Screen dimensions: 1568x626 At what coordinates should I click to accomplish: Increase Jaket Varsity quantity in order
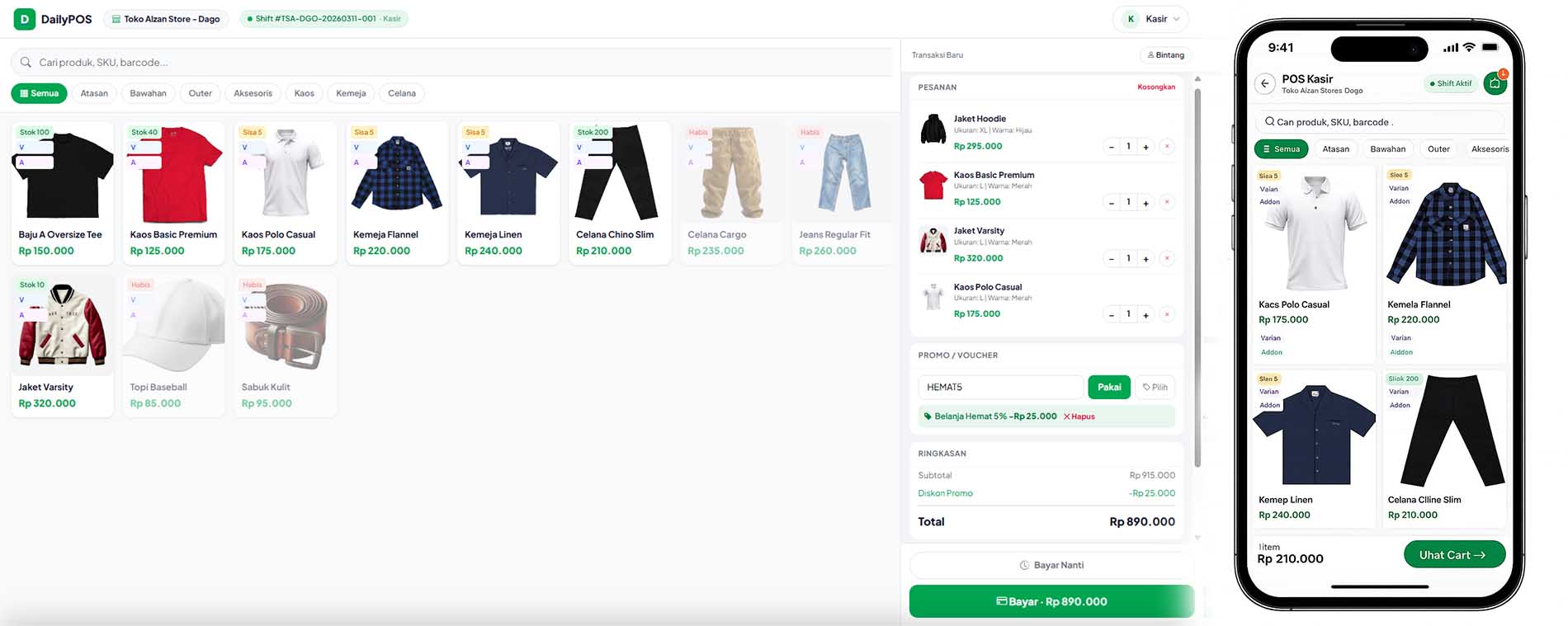(x=1145, y=258)
